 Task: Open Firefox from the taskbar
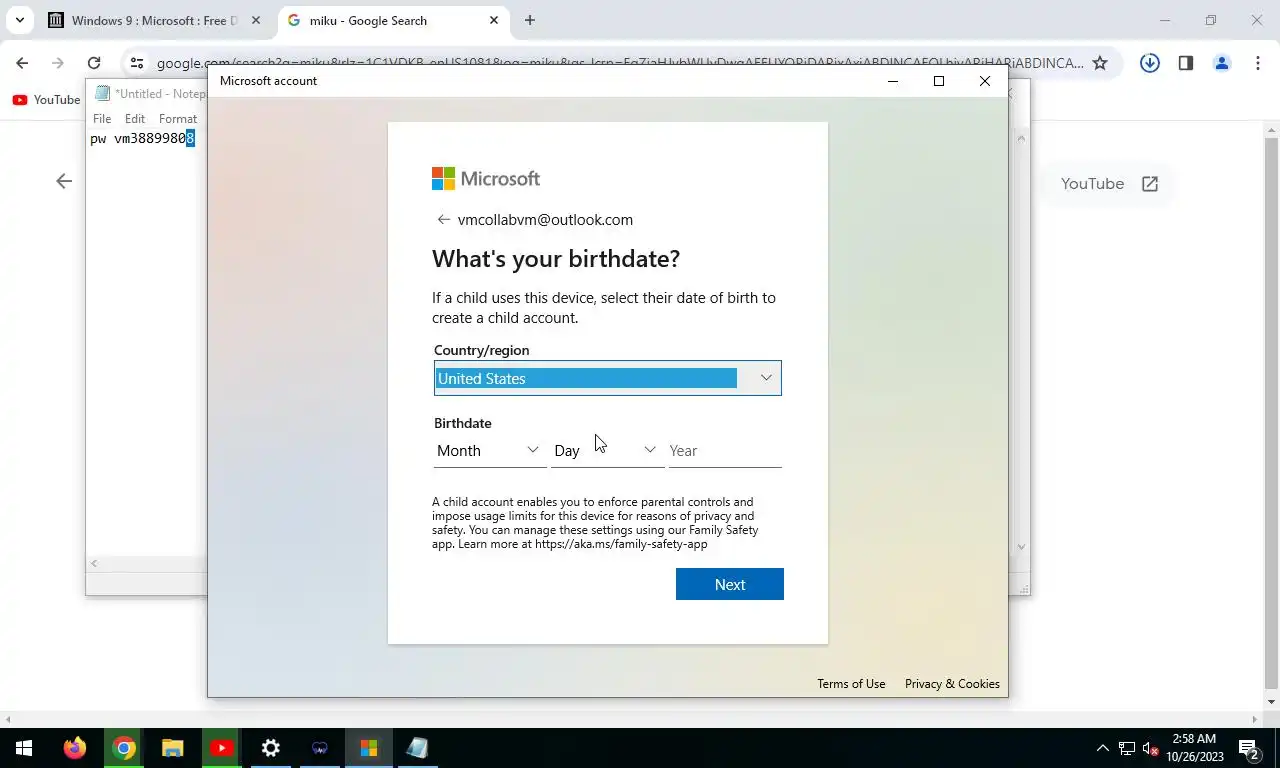click(75, 748)
